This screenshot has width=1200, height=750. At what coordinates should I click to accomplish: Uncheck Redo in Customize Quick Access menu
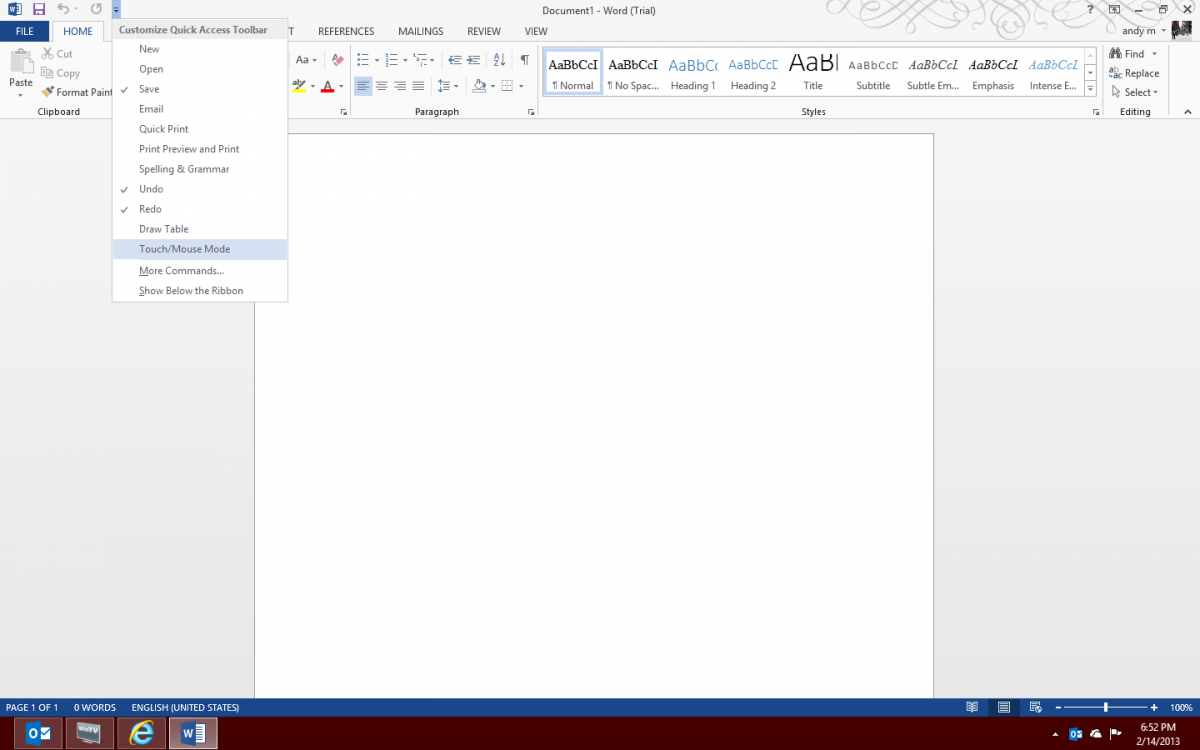pyautogui.click(x=200, y=209)
